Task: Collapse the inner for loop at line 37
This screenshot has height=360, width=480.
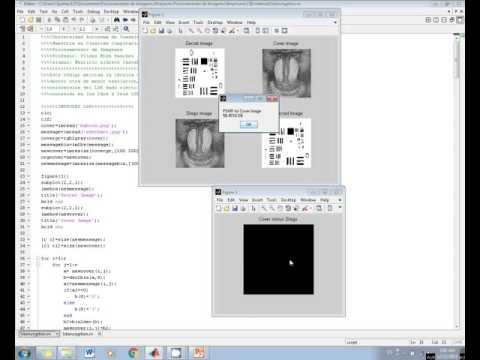Action: [38, 265]
